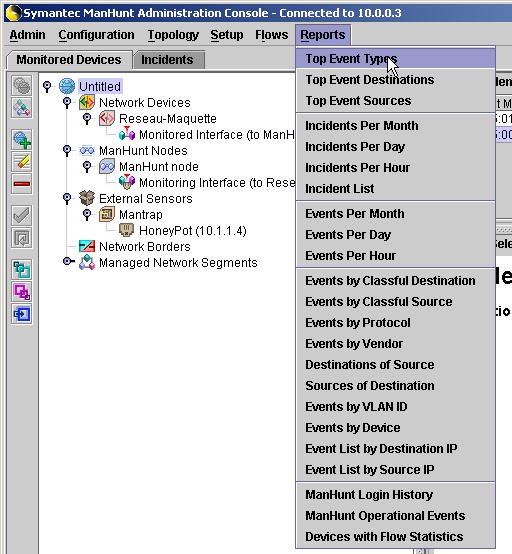Click the Reseau-Maquette router icon

pos(107,118)
